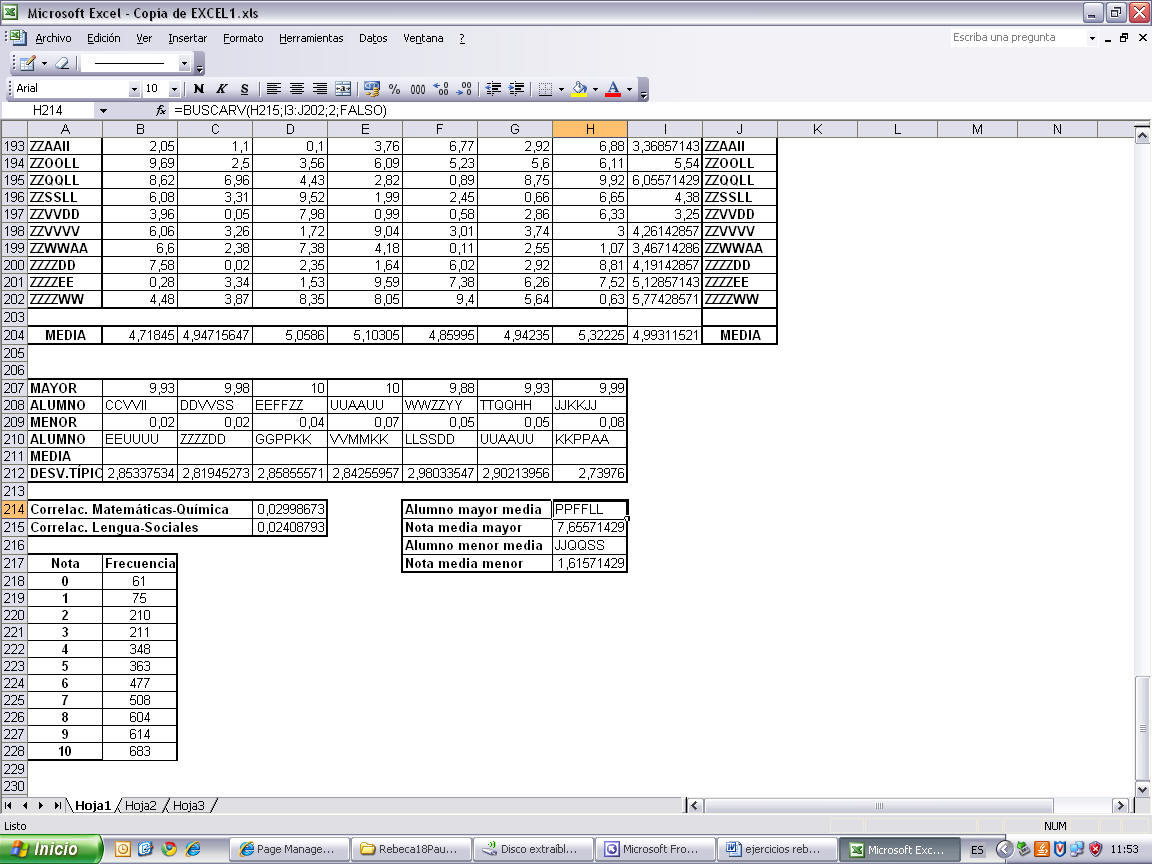1152x864 pixels.
Task: Toggle bold formatting (N button)
Action: [199, 89]
